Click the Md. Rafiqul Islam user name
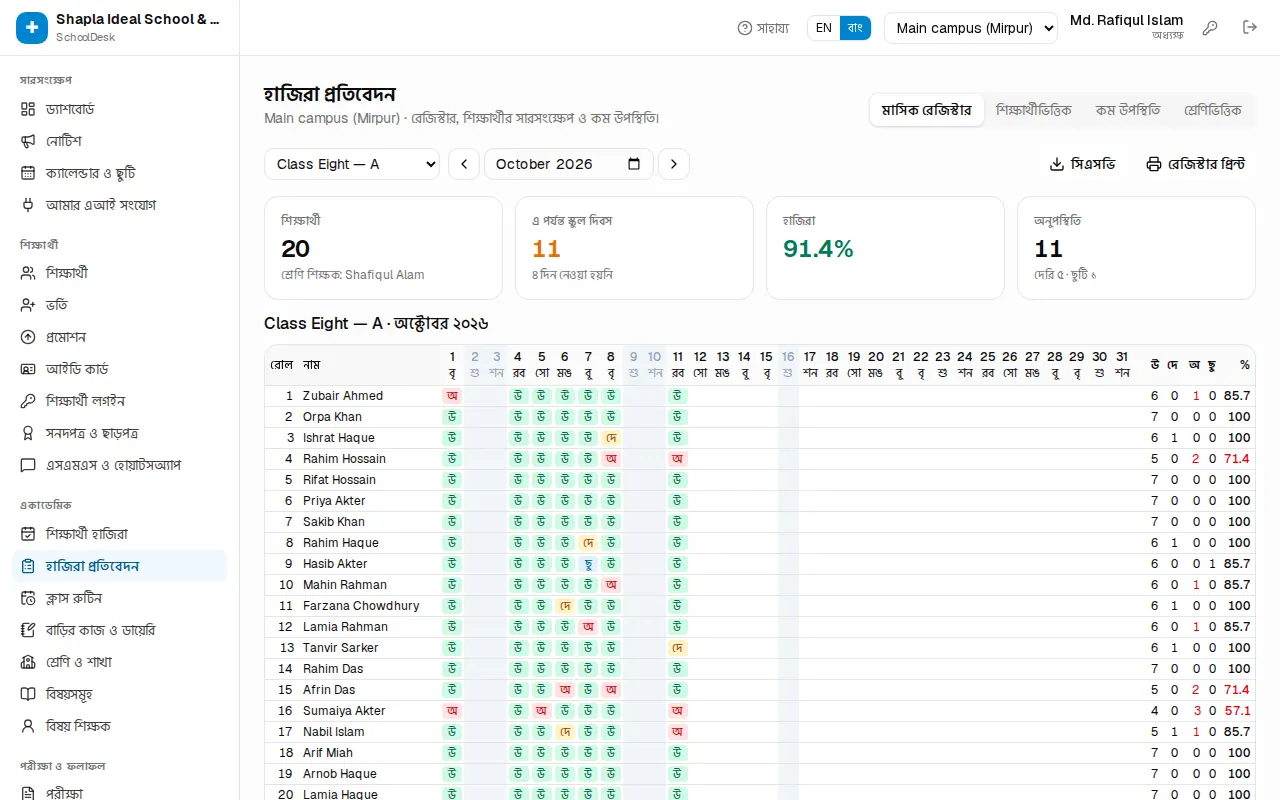This screenshot has height=800, width=1280. pos(1127,20)
